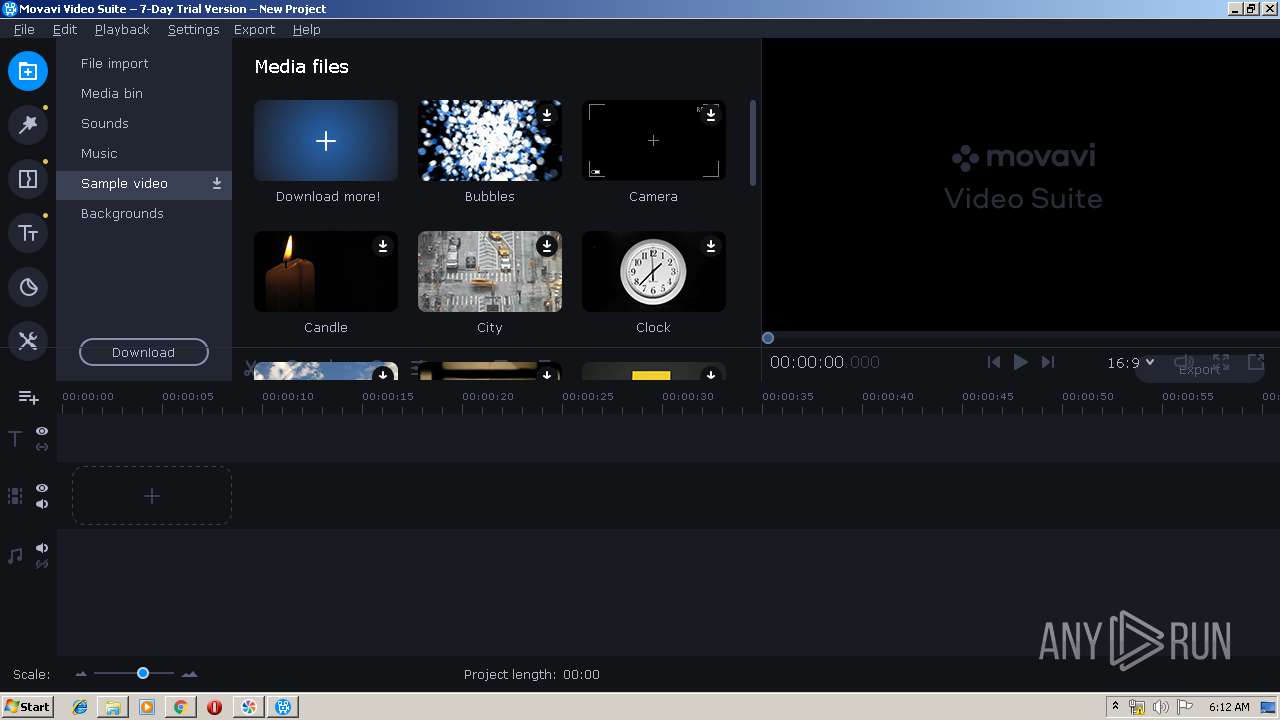Open the Edit menu
The width and height of the screenshot is (1280, 720).
[x=65, y=29]
